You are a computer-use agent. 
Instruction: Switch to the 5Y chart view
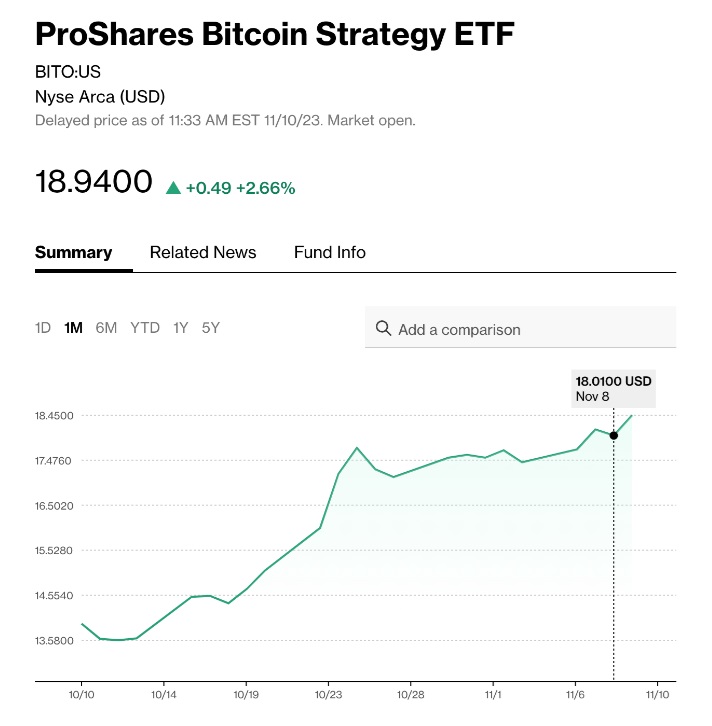tap(210, 328)
